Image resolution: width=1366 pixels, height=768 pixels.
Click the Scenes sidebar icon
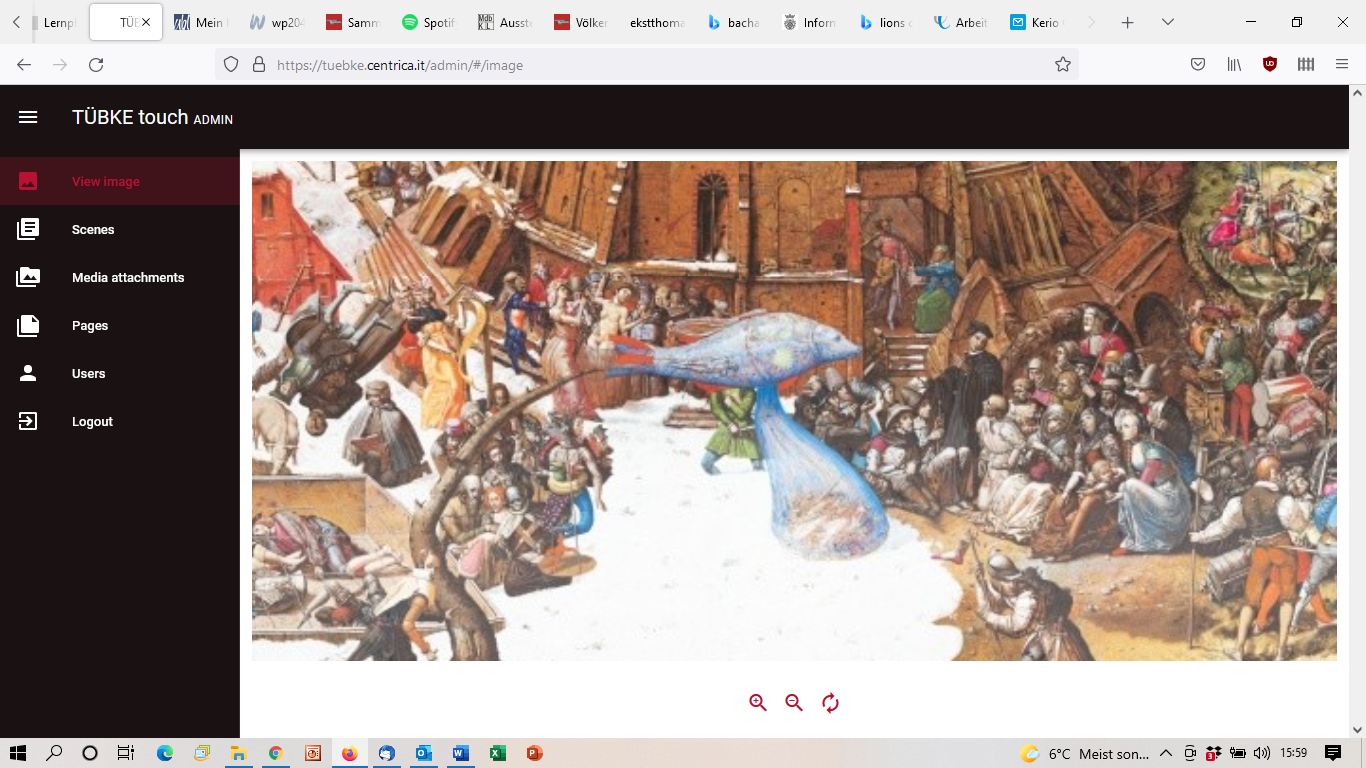tap(28, 229)
